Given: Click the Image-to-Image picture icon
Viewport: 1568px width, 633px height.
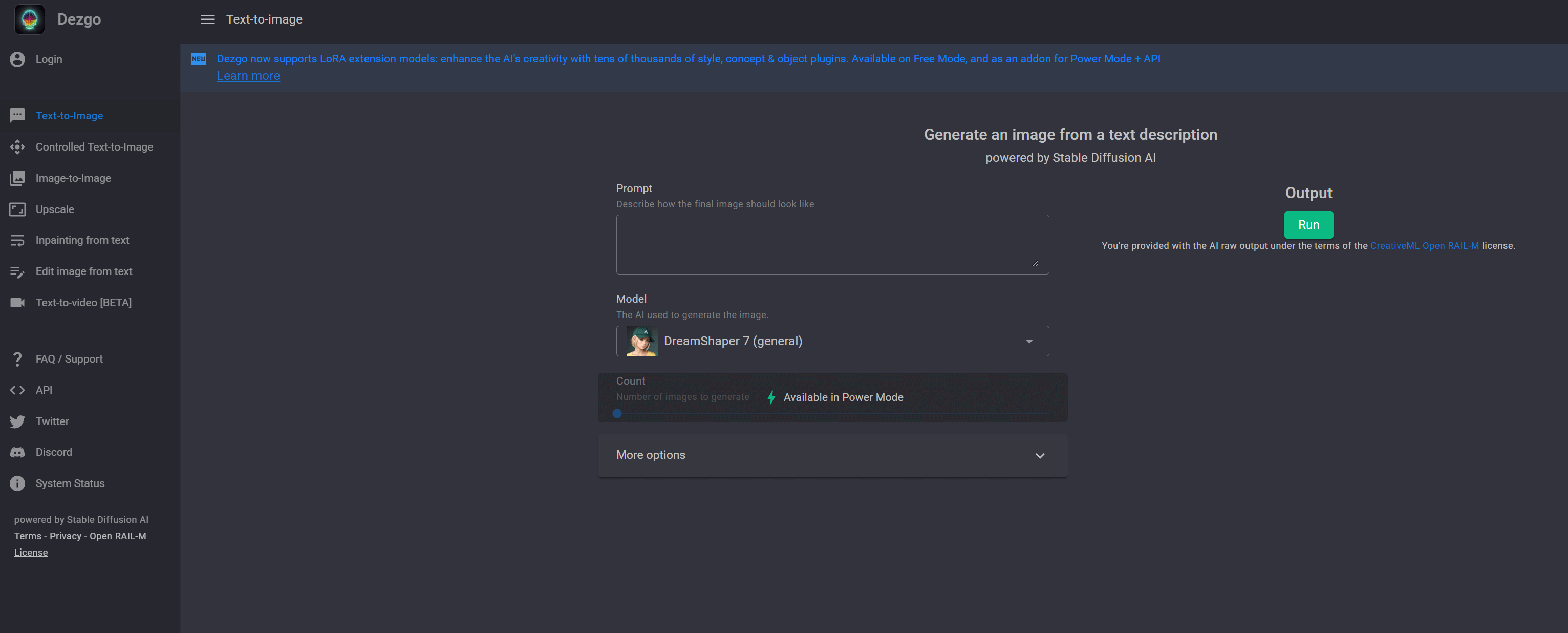Looking at the screenshot, I should point(17,178).
